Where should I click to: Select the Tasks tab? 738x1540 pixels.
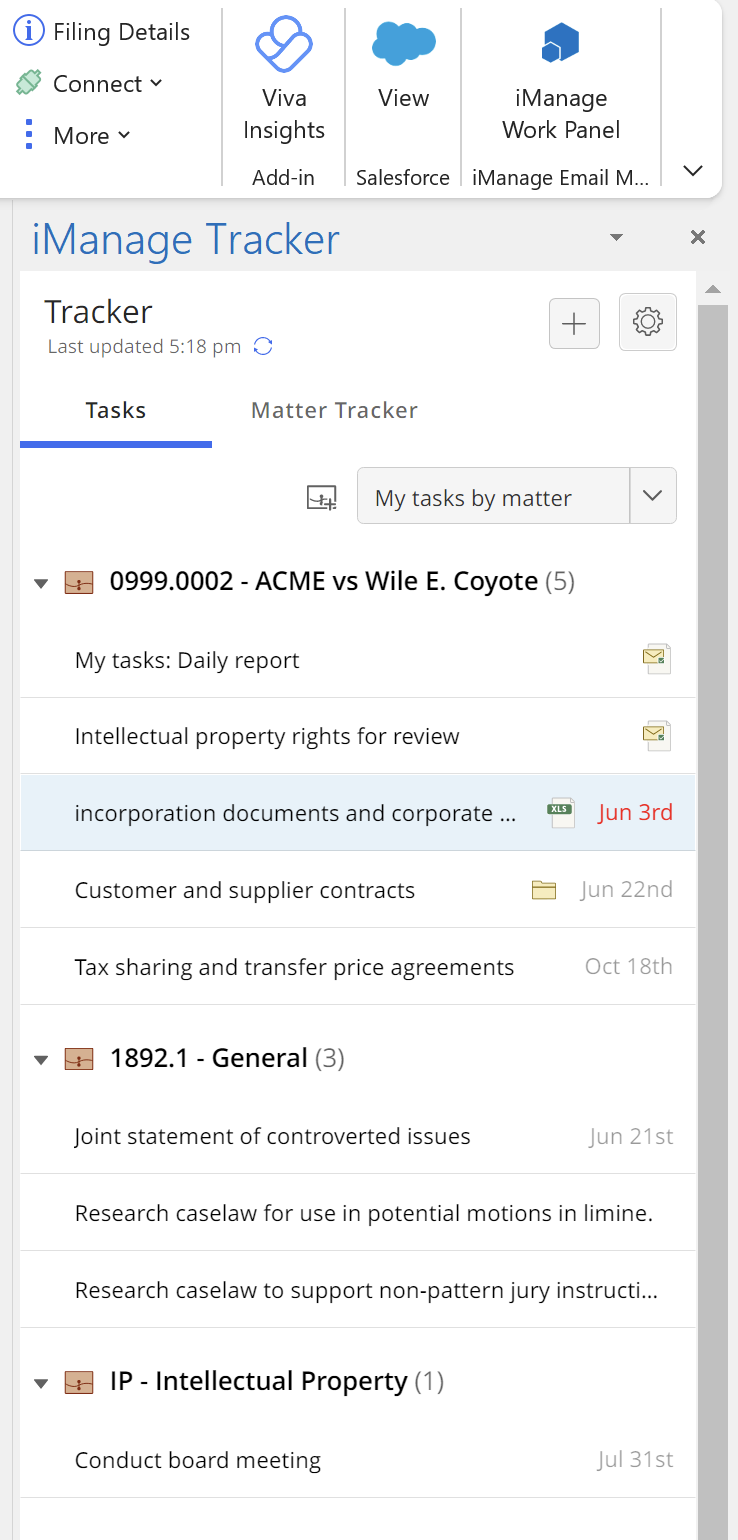116,410
